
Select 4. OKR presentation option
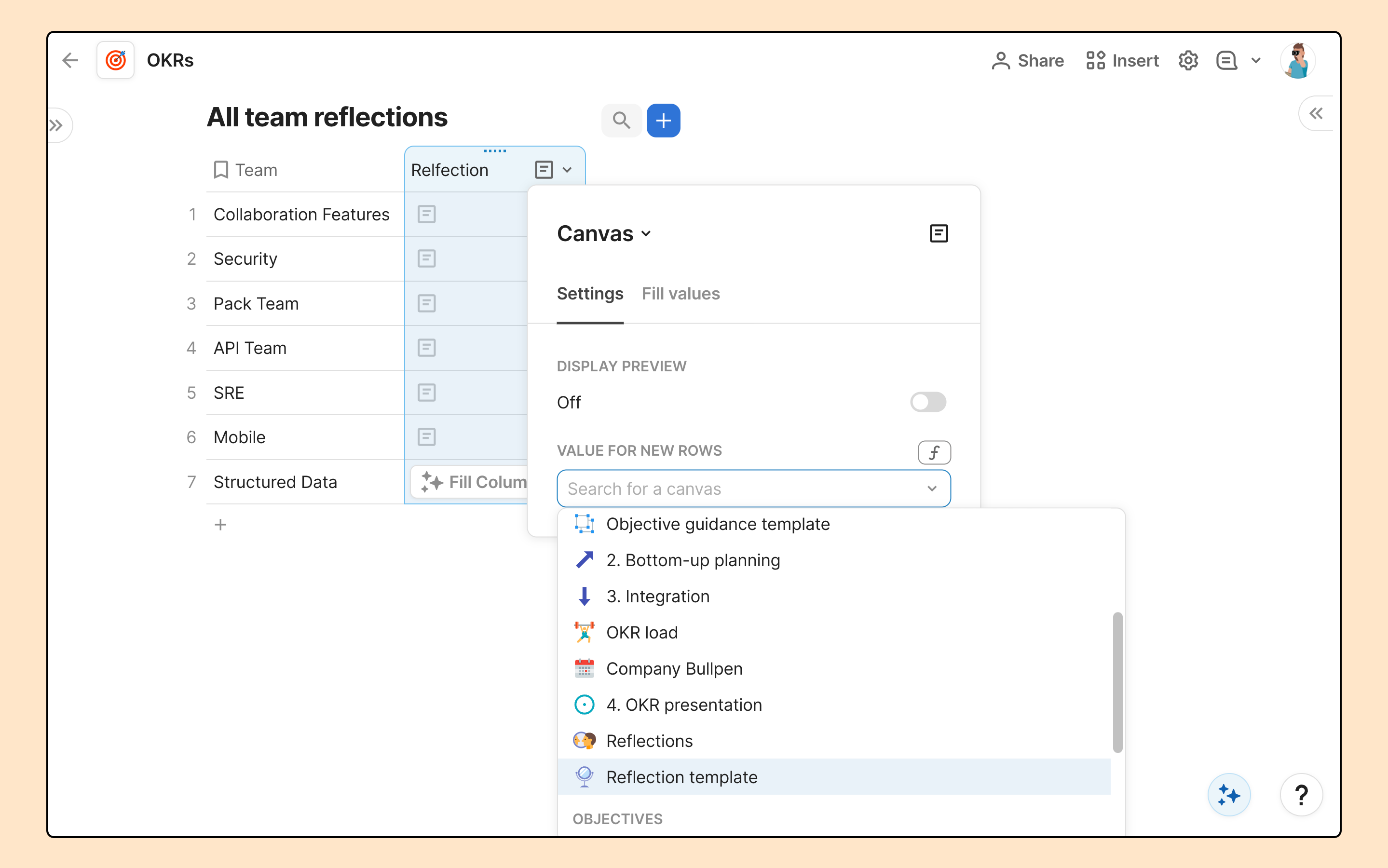coord(833,705)
